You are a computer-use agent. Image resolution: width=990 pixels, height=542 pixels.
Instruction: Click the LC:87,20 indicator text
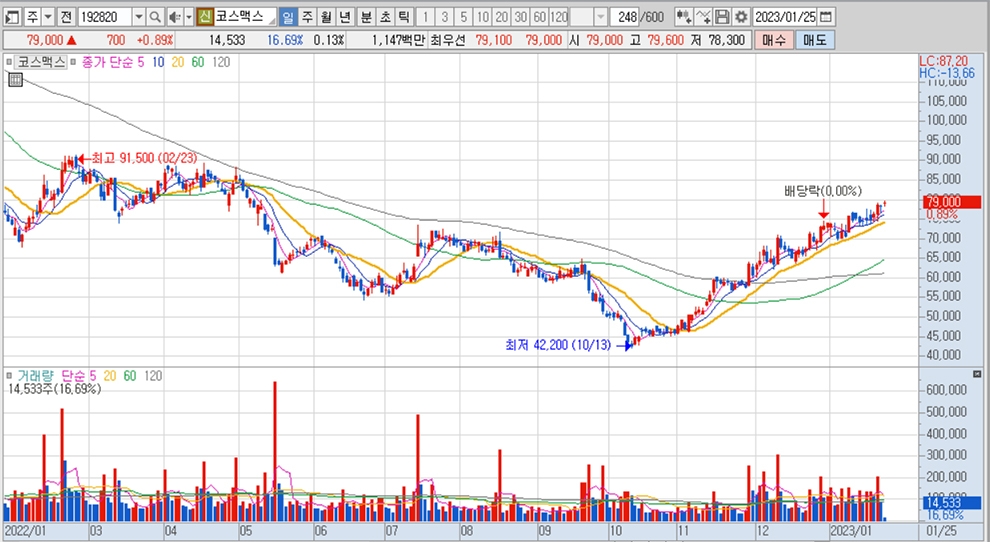[x=943, y=61]
